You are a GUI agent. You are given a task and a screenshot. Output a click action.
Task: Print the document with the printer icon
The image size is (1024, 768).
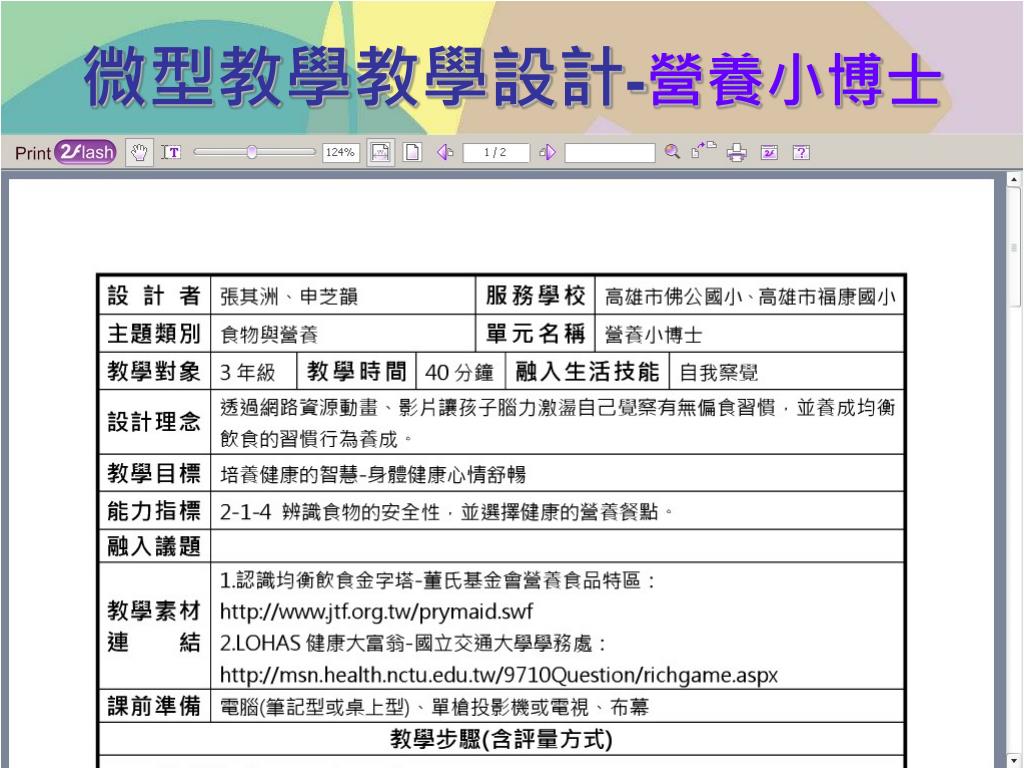point(737,153)
